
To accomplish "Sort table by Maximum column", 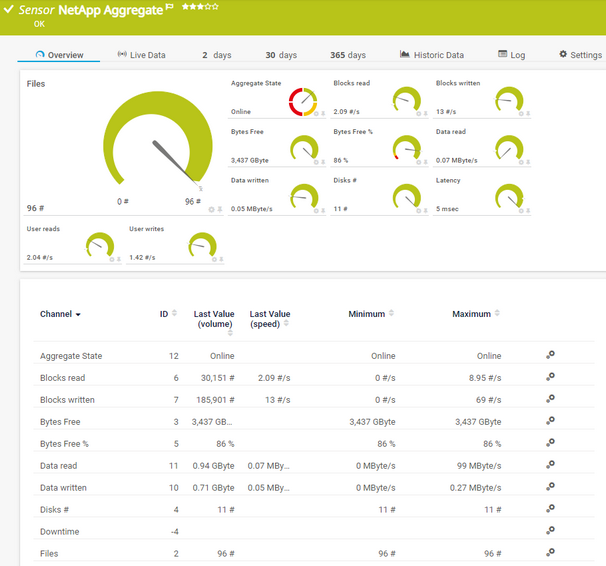I will click(476, 313).
